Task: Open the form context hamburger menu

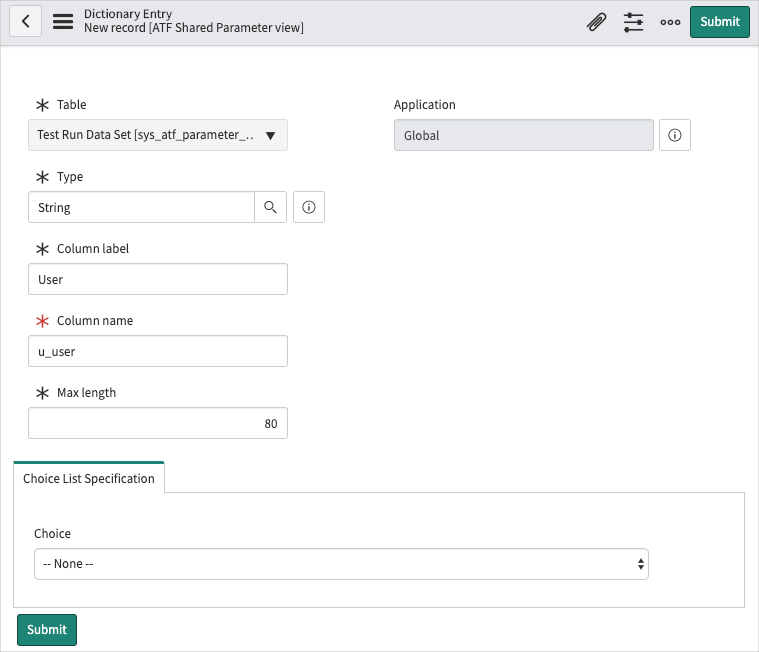Action: (x=63, y=21)
